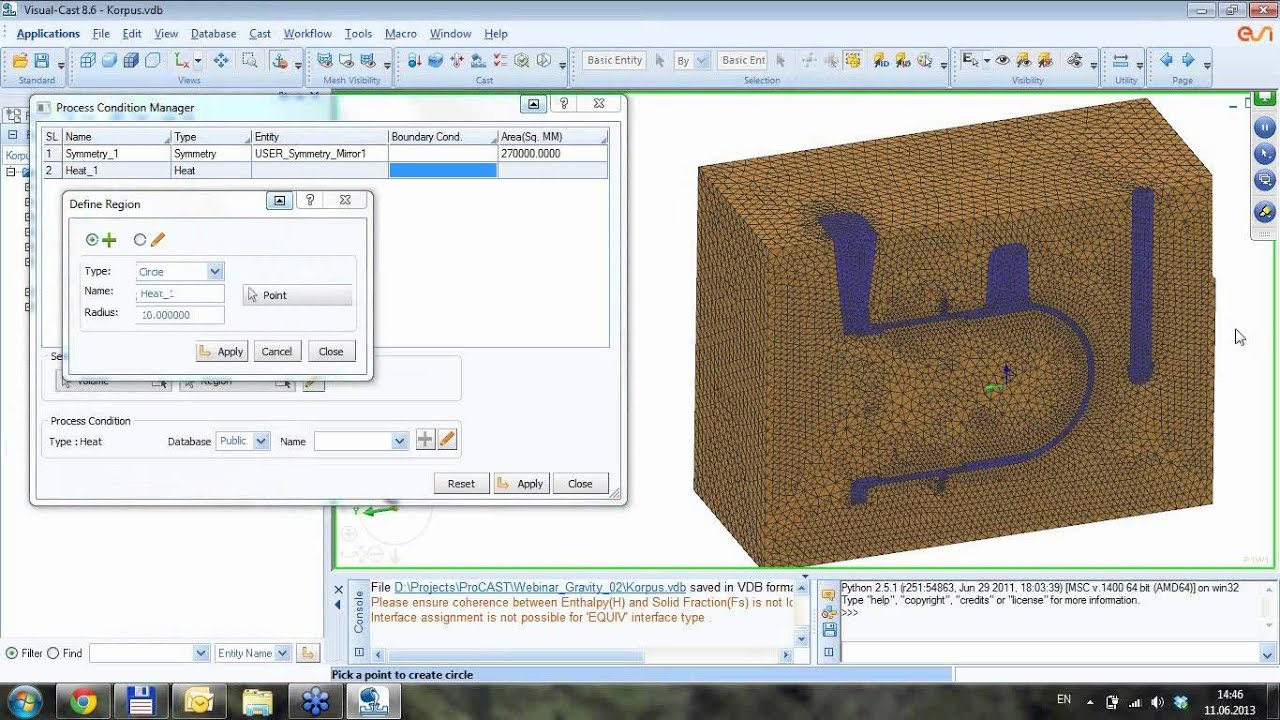Screen dimensions: 1280x720
Task: Click the pan/move view arrows icon
Action: tap(221, 61)
